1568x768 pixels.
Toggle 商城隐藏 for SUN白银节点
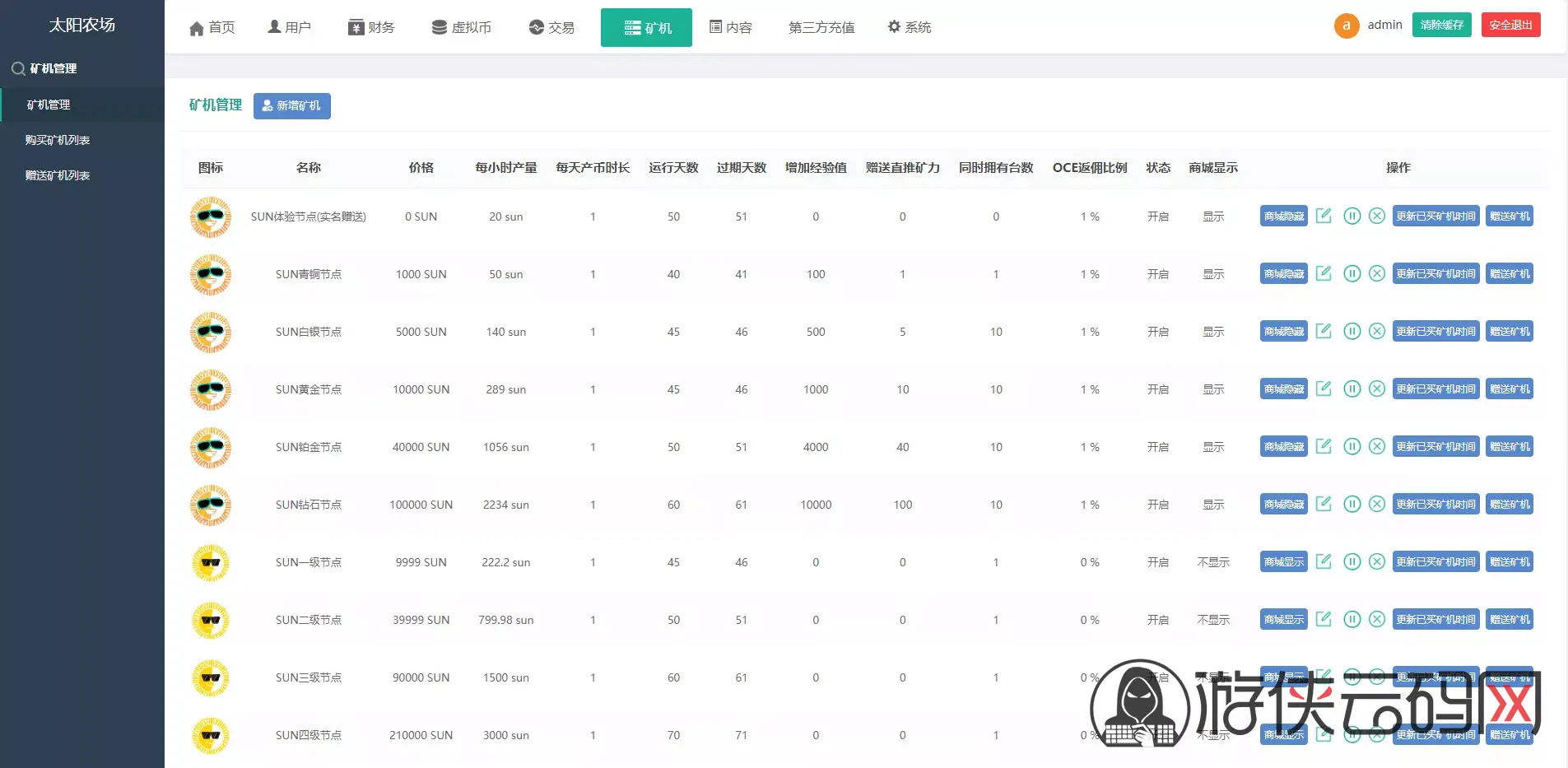[1284, 332]
